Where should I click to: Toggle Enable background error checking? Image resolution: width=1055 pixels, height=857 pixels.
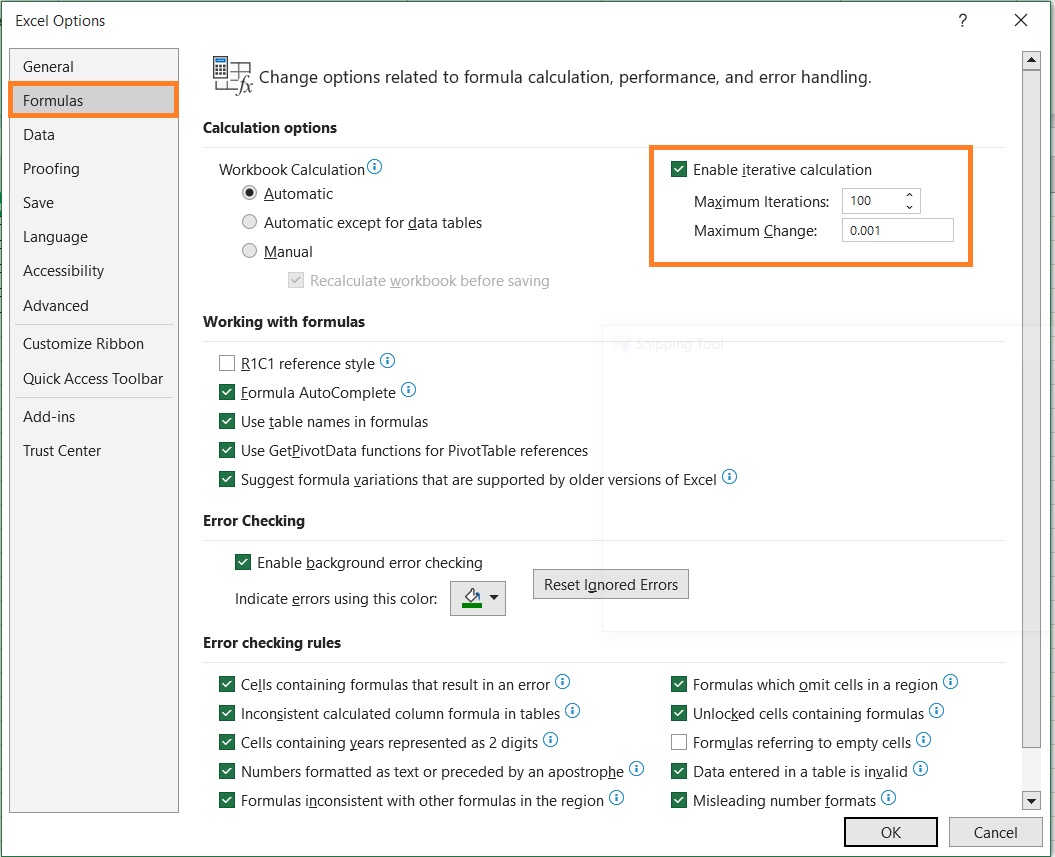(243, 562)
